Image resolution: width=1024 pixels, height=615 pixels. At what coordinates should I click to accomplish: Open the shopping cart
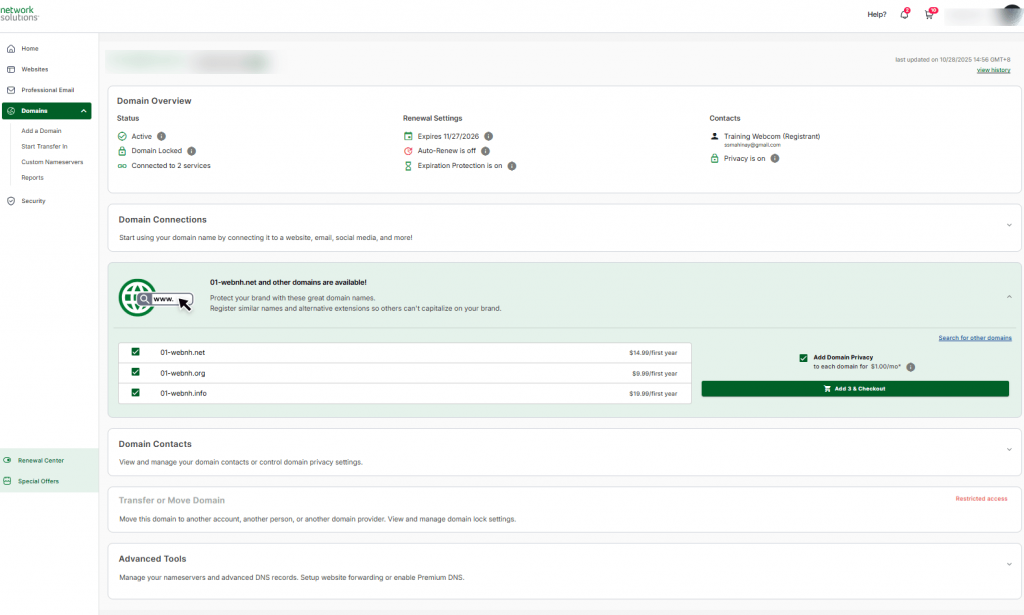[x=928, y=14]
